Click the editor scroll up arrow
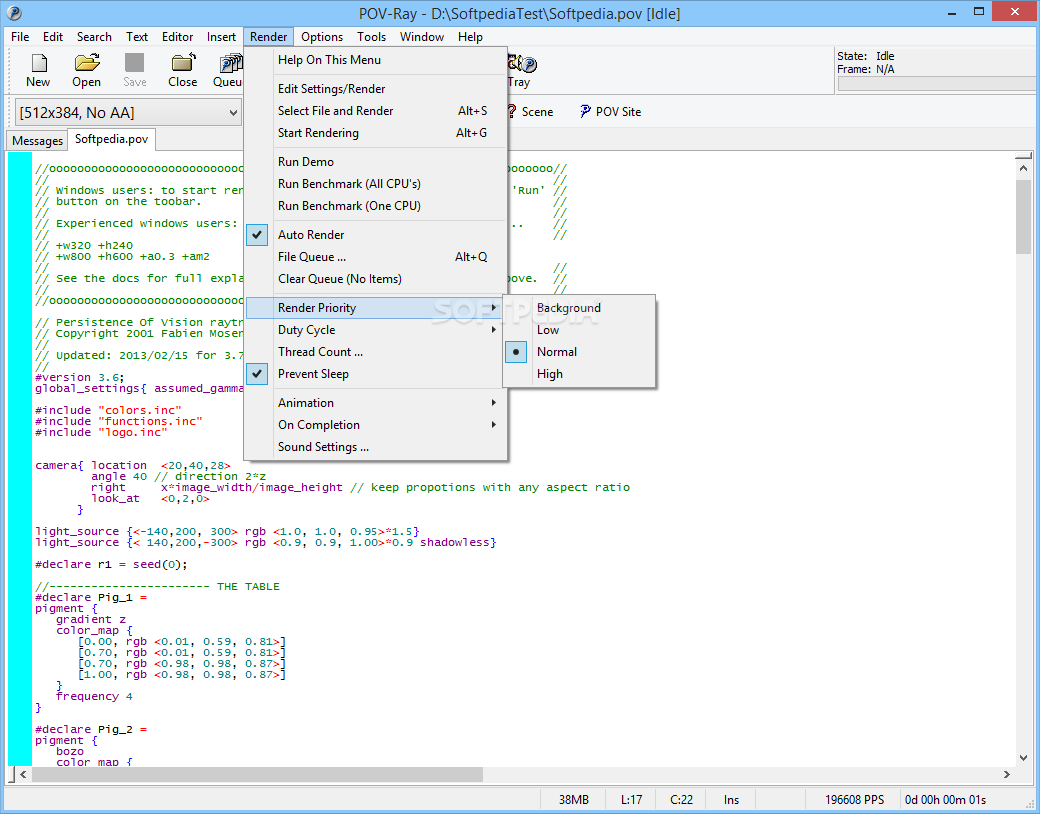This screenshot has height=814, width=1040. pos(1023,169)
